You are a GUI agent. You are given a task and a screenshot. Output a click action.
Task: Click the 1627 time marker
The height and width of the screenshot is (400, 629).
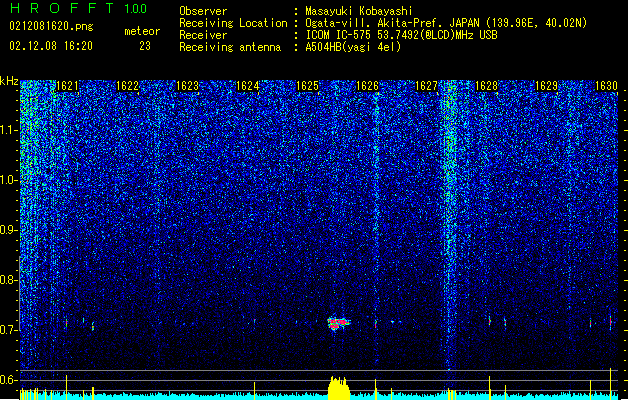pos(426,86)
